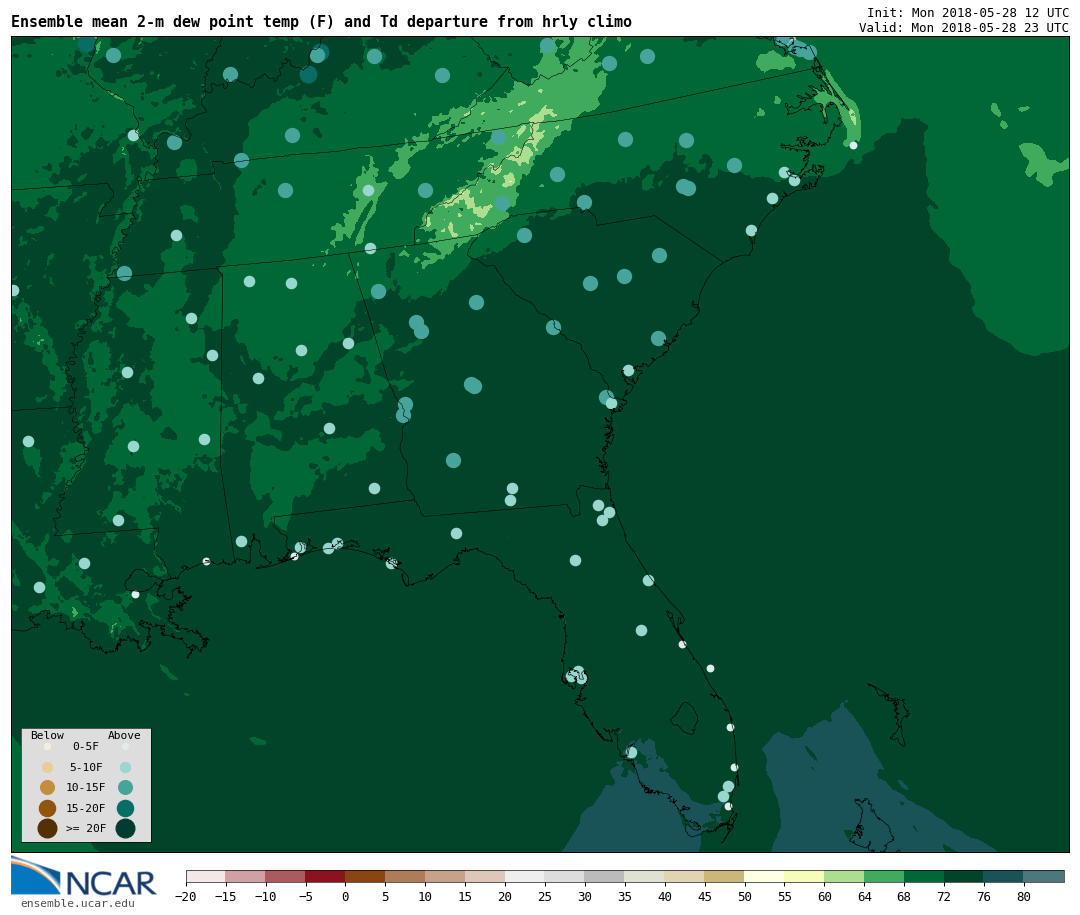This screenshot has width=1080, height=915.
Task: Click the orange-brown Below 10-15F legend circle
Action: (x=48, y=788)
